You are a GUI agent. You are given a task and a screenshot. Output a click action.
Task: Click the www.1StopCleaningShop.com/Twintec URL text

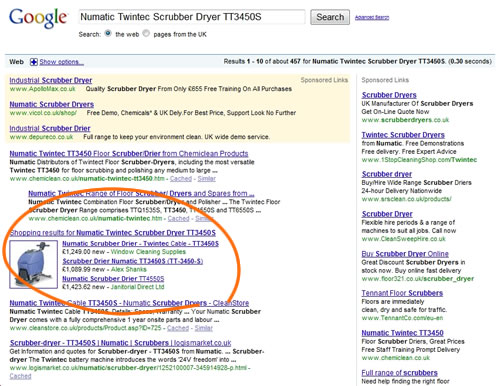pos(419,160)
